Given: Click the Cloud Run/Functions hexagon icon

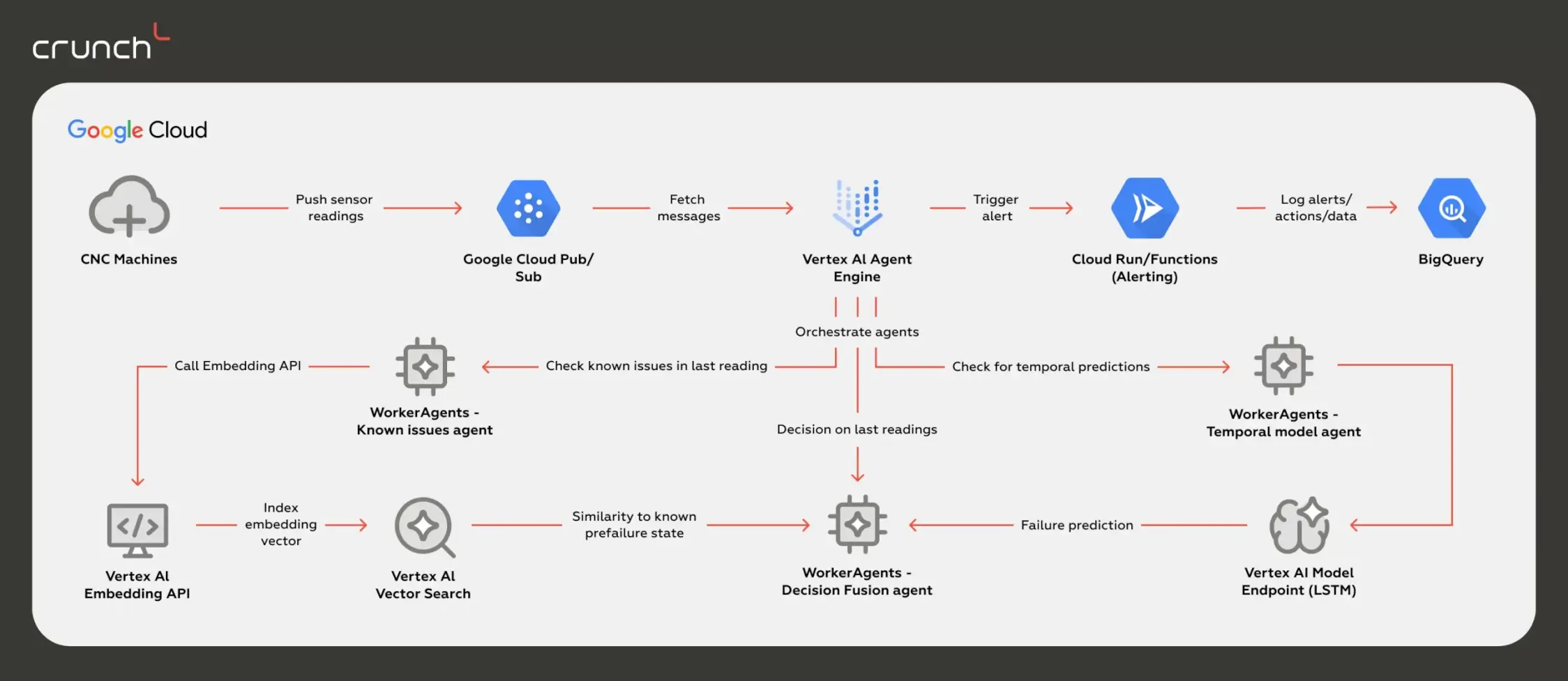Looking at the screenshot, I should [1145, 208].
